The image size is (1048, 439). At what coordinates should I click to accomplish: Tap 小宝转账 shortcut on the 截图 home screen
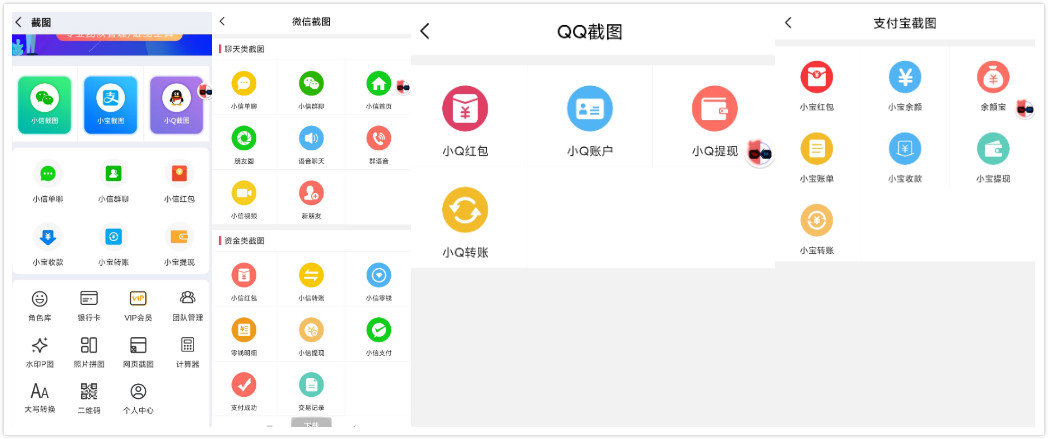(114, 245)
